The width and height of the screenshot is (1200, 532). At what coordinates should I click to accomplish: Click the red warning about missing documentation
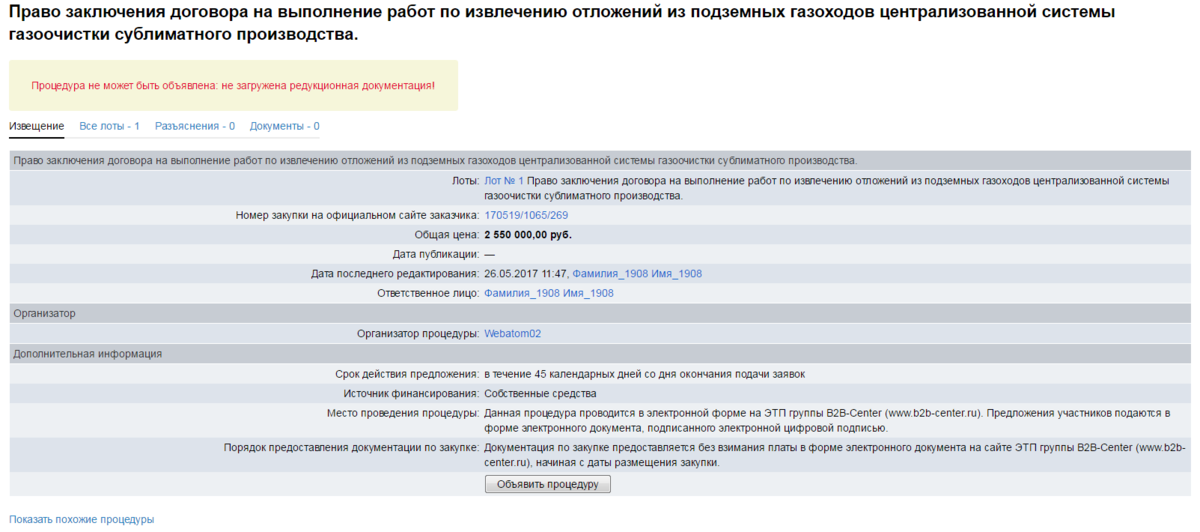click(233, 86)
